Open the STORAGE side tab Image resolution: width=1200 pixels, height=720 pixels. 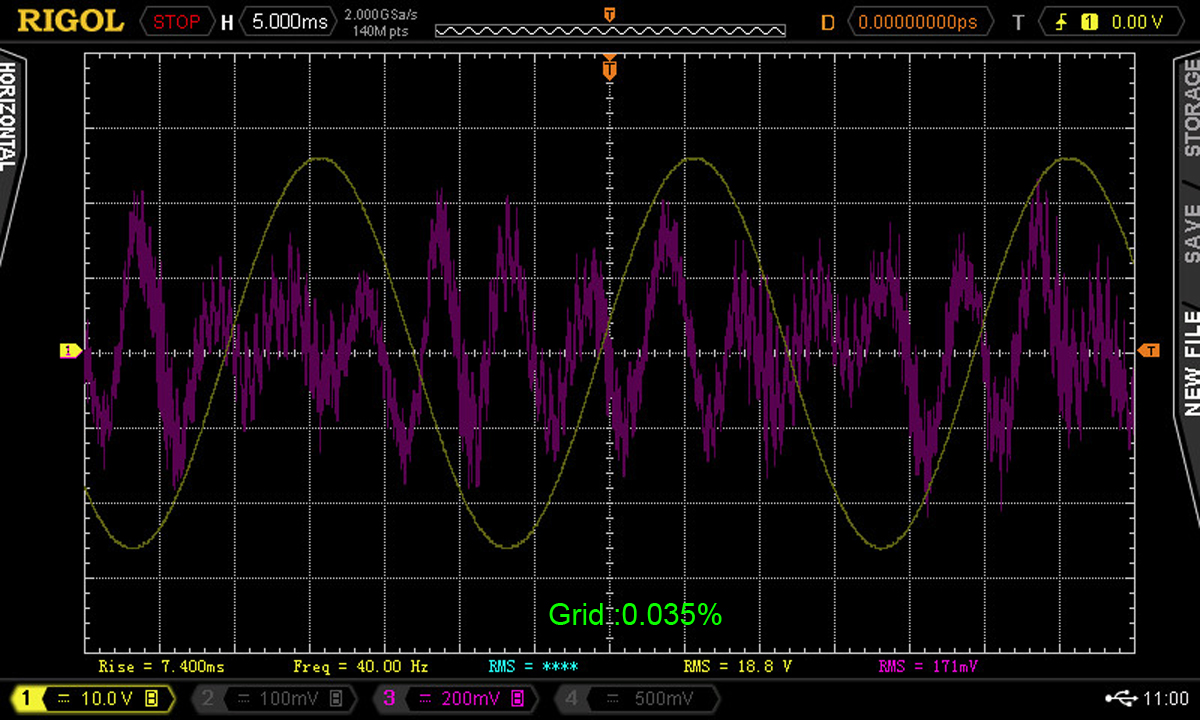tap(1190, 107)
